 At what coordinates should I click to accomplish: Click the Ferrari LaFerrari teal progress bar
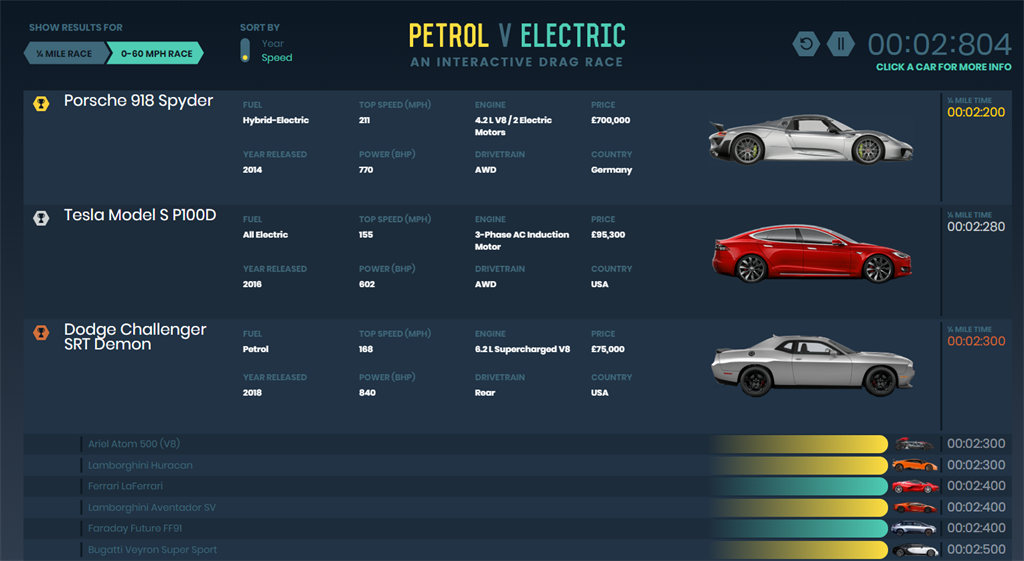798,486
